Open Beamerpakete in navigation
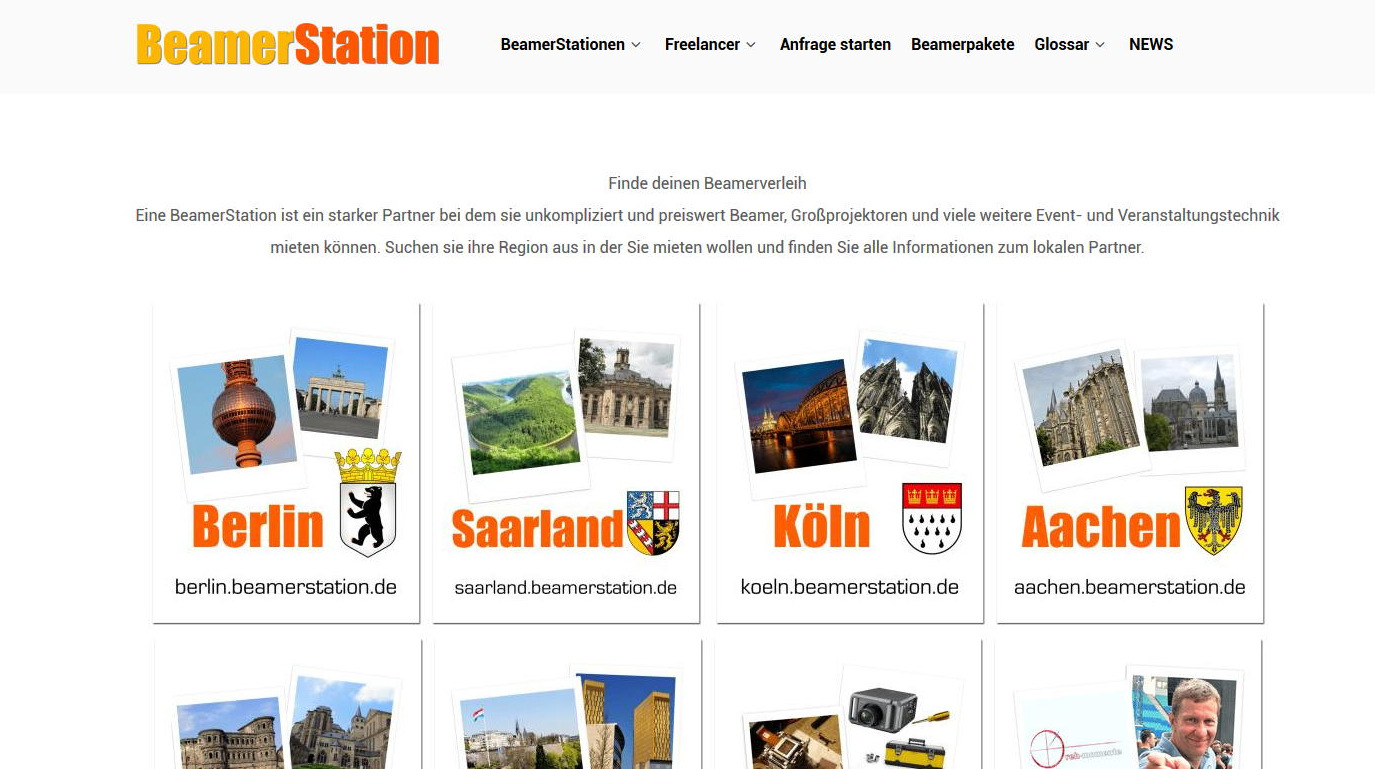The height and width of the screenshot is (769, 1375). coord(962,45)
